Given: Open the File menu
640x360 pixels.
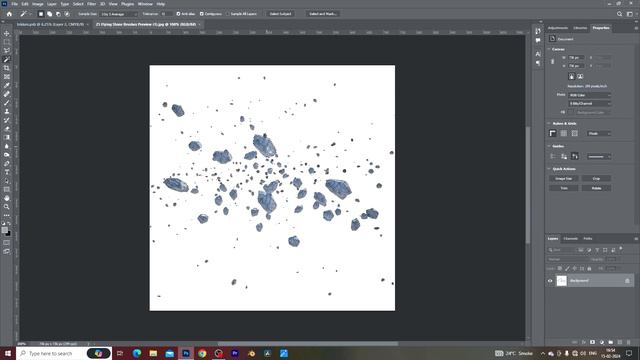Looking at the screenshot, I should 14,4.
